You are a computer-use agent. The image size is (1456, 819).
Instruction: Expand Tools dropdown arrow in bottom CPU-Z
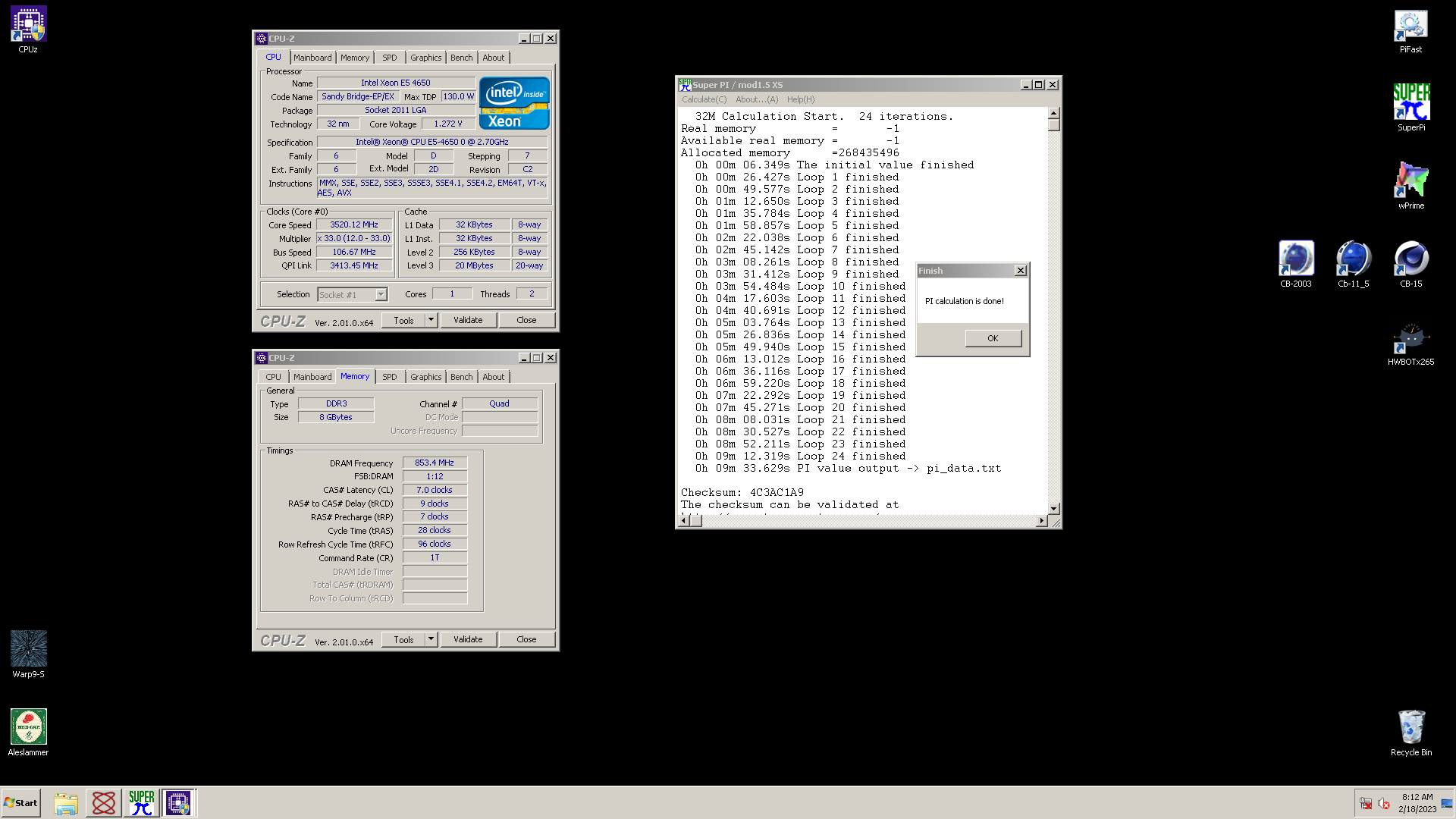tap(431, 639)
